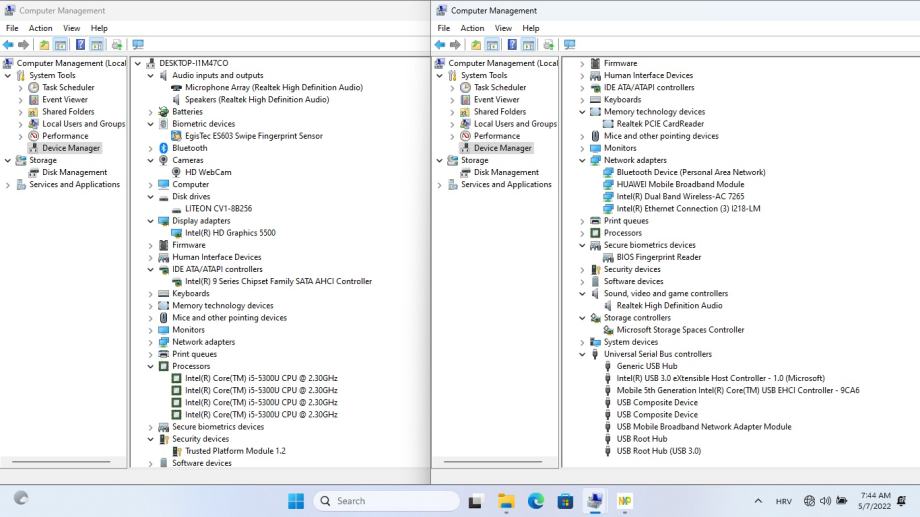Collapse Processors category
This screenshot has width=920, height=517.
(150, 366)
